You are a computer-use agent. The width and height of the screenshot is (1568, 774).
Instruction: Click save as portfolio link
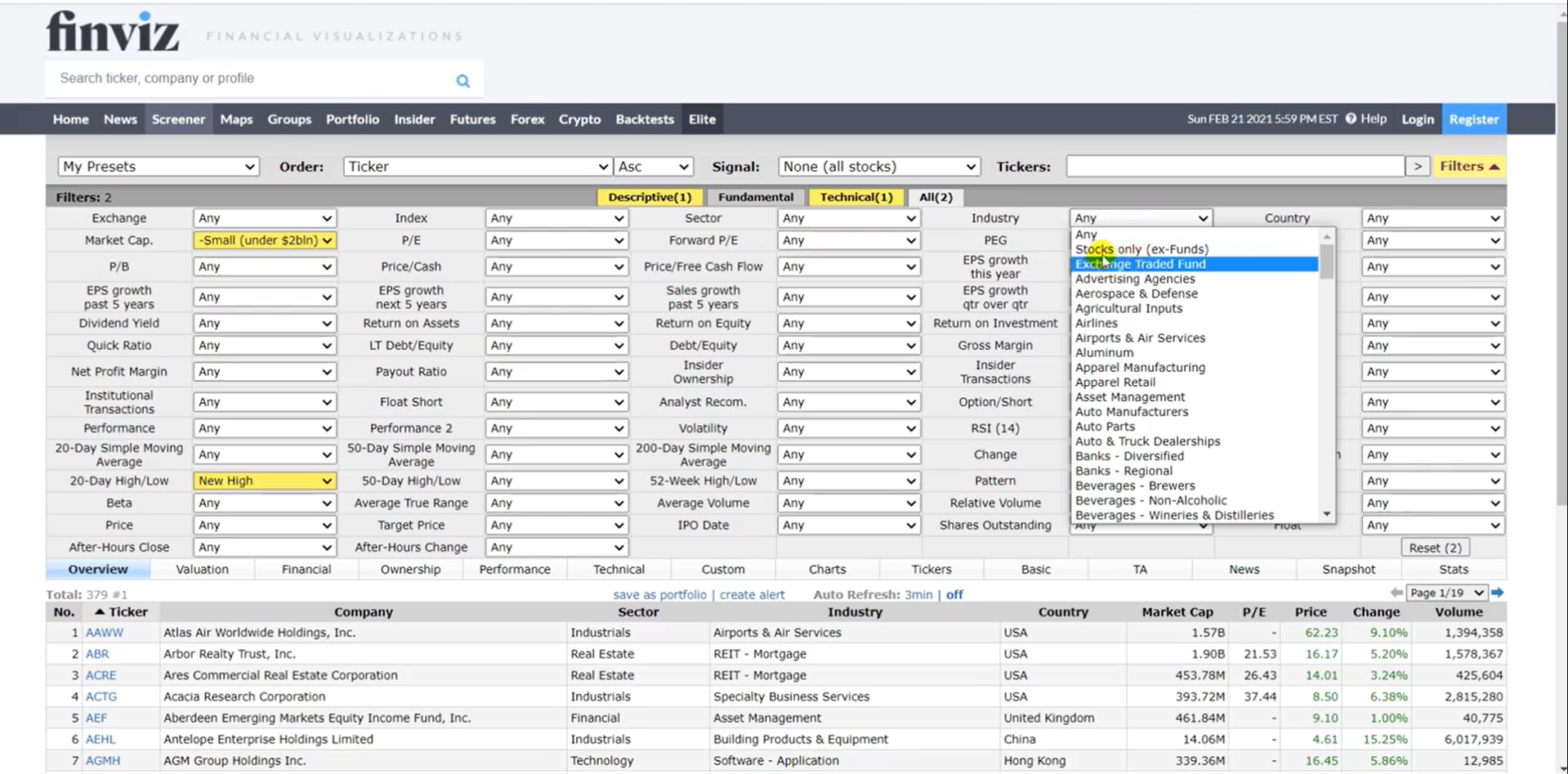pyautogui.click(x=659, y=594)
